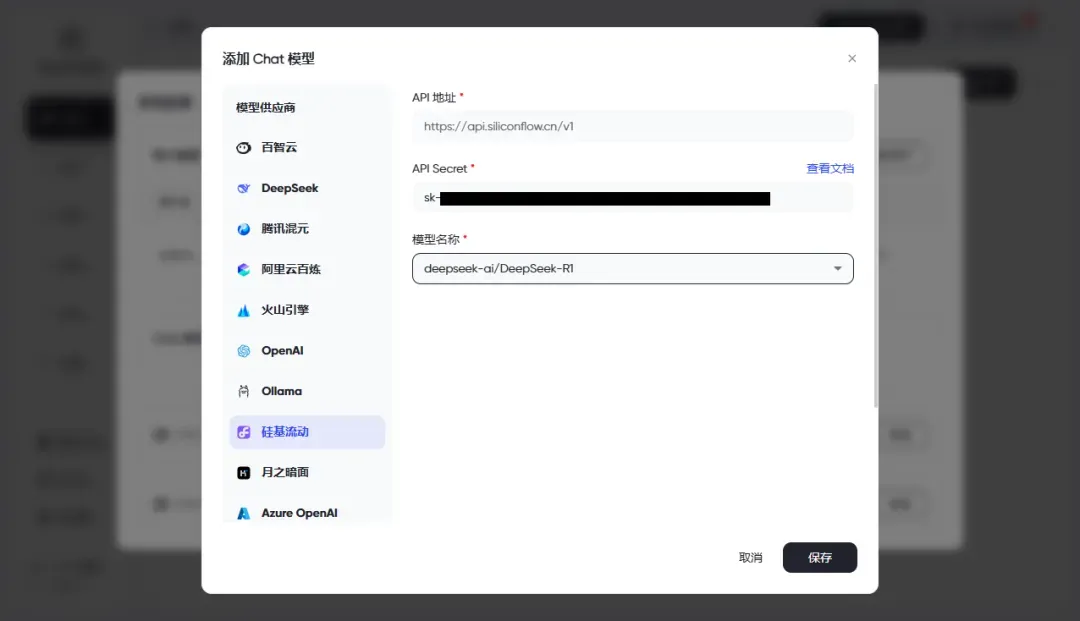Click the 取消 button
Screen dimensions: 1080x621
pyautogui.click(x=751, y=558)
